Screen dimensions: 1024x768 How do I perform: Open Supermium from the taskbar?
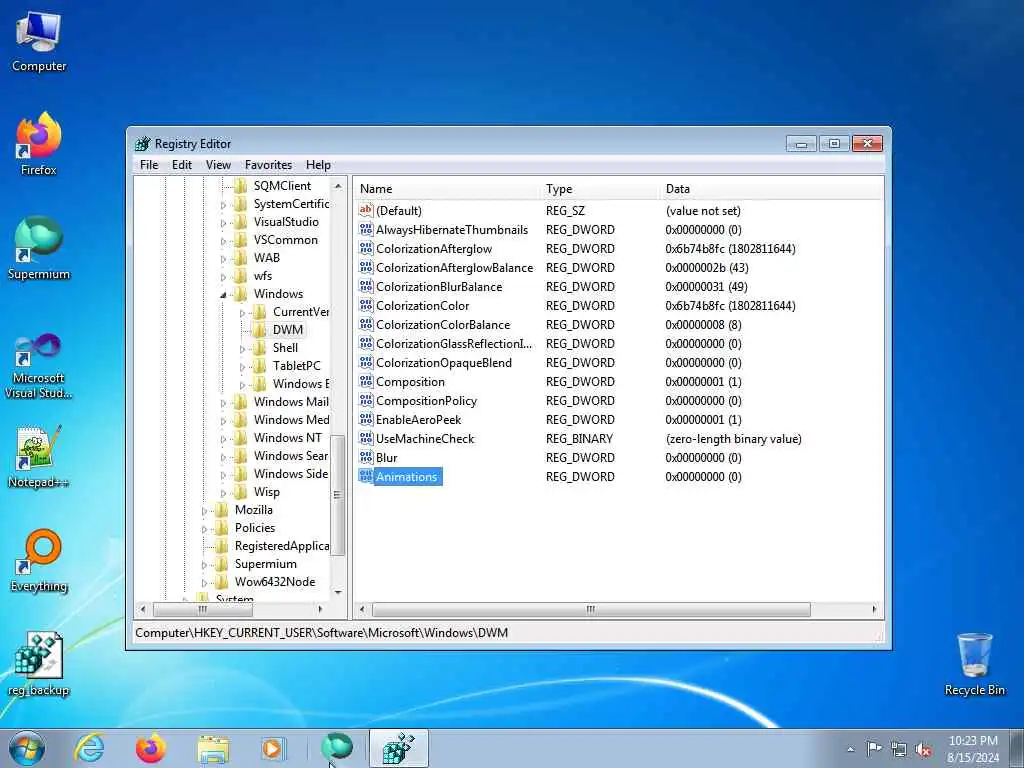337,747
